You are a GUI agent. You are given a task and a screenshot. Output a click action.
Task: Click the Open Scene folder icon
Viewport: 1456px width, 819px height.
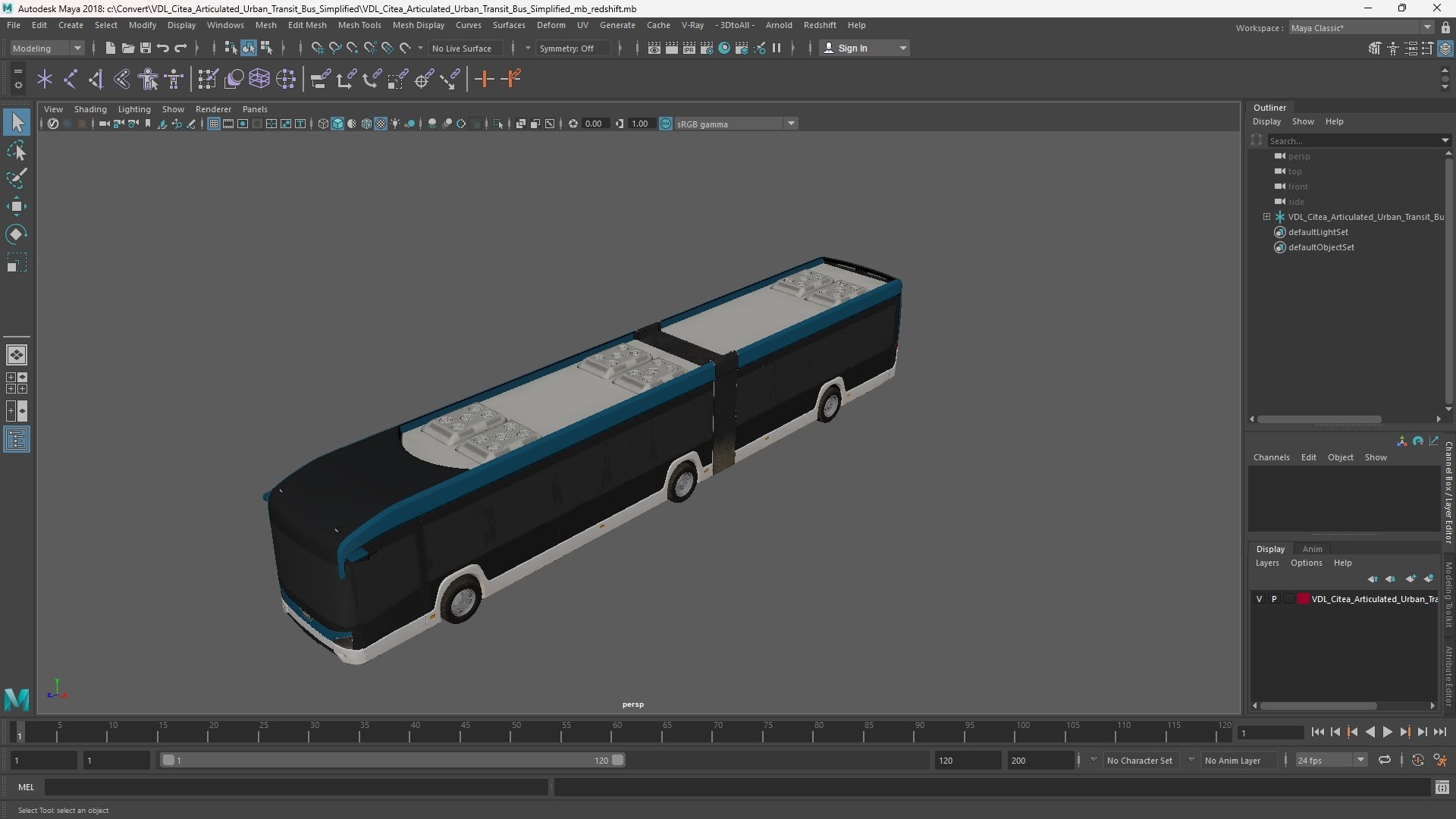(127, 48)
